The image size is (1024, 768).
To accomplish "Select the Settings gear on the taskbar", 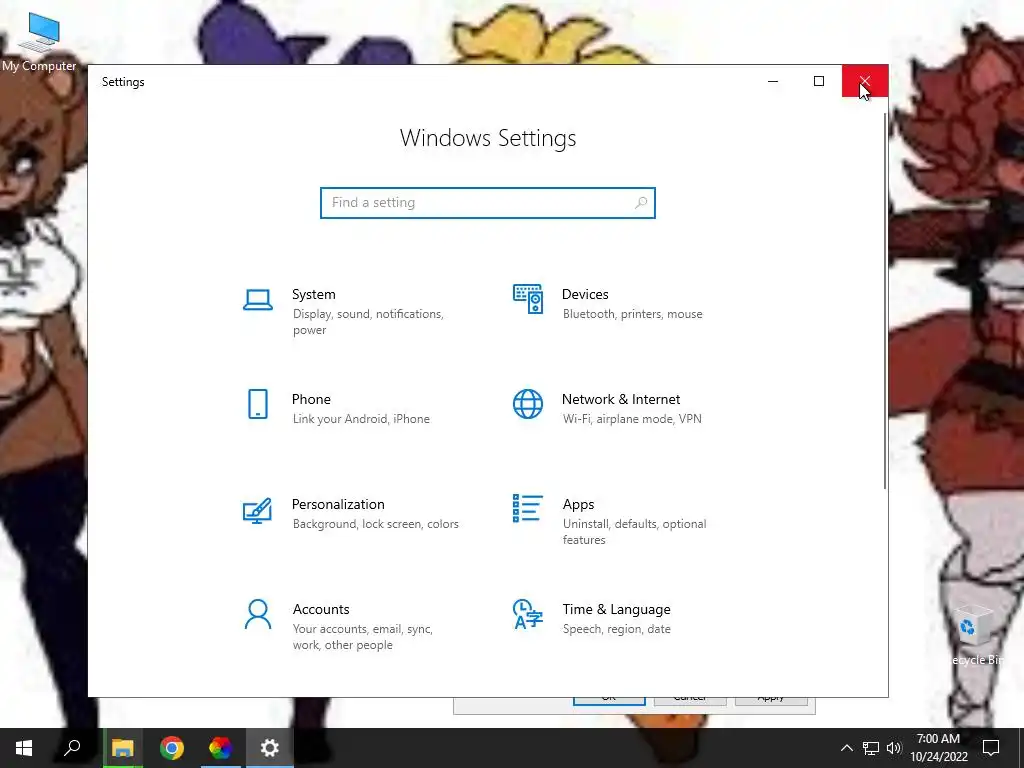I will 270,748.
